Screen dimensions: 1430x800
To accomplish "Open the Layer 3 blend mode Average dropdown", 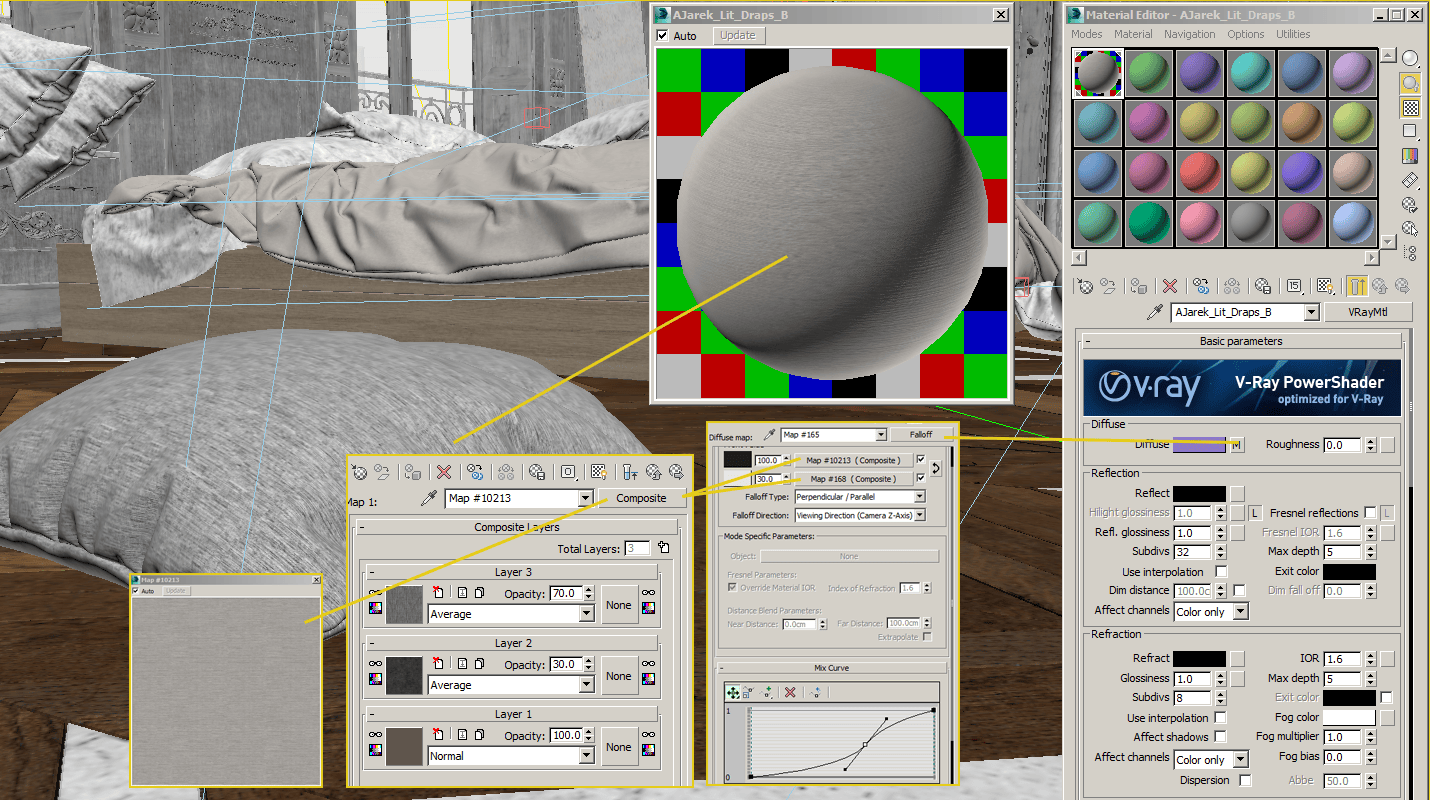I will [x=510, y=614].
